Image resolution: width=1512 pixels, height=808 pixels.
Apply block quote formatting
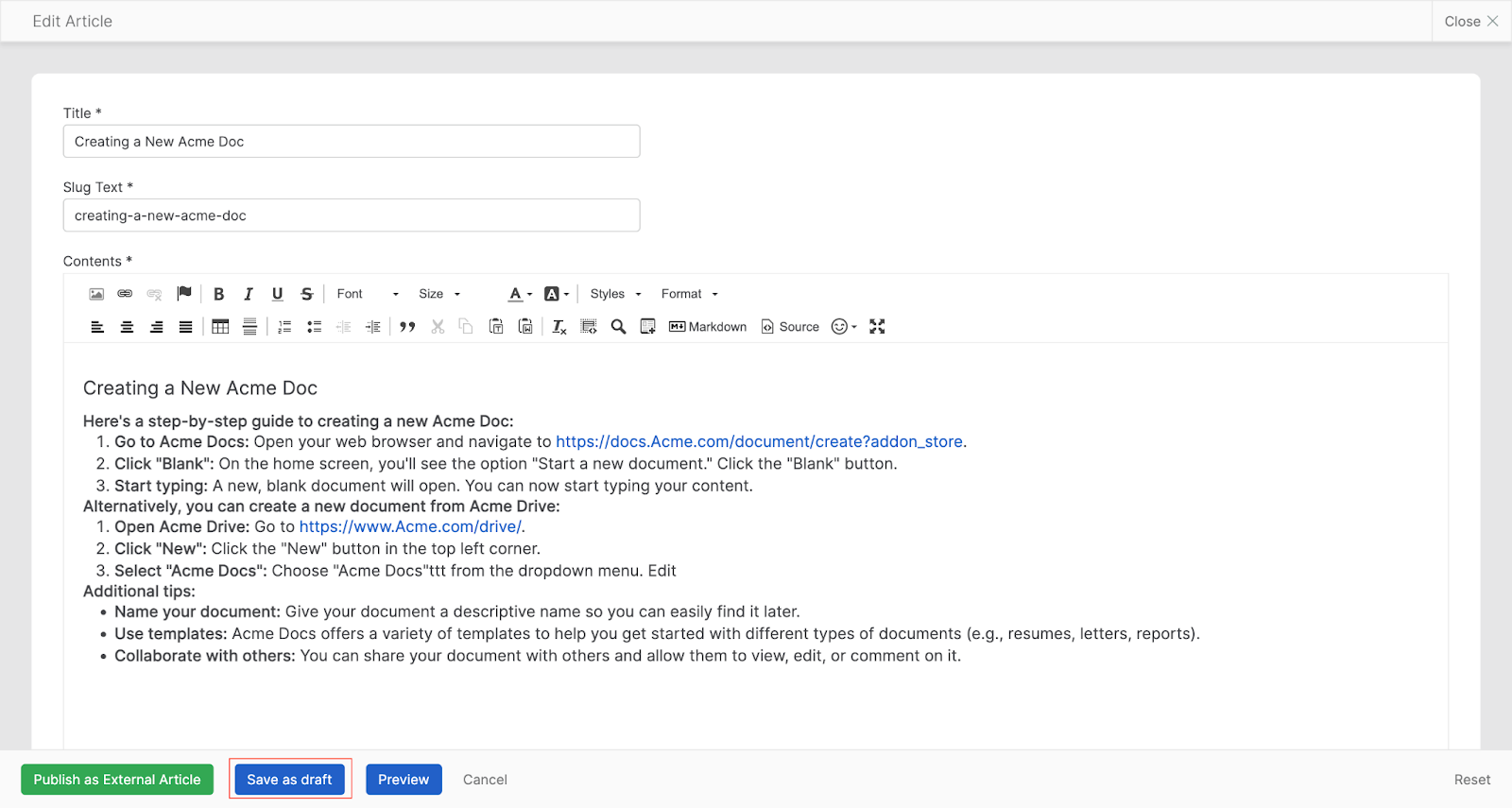407,327
